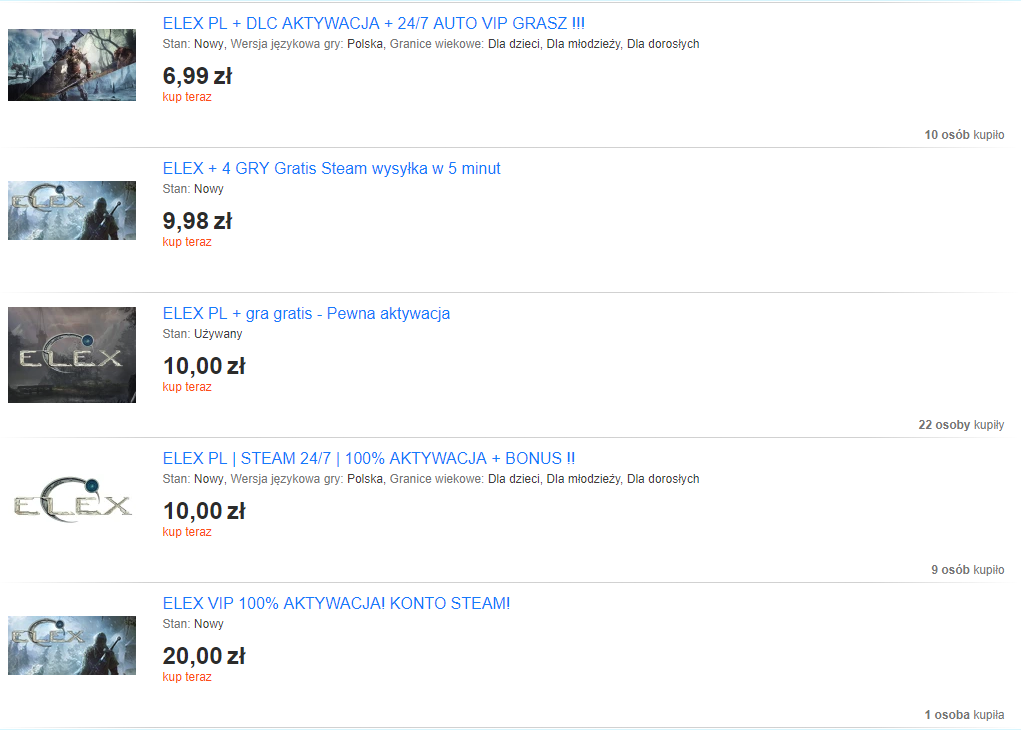Click '9 osób kupiło' text
The height and width of the screenshot is (730, 1023).
point(968,570)
